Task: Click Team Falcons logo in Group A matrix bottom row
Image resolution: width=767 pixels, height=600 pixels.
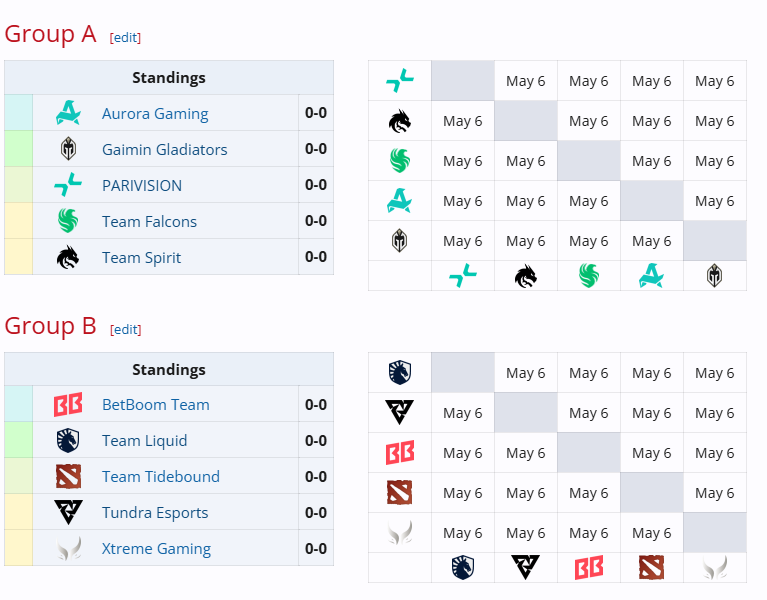Action: 589,275
